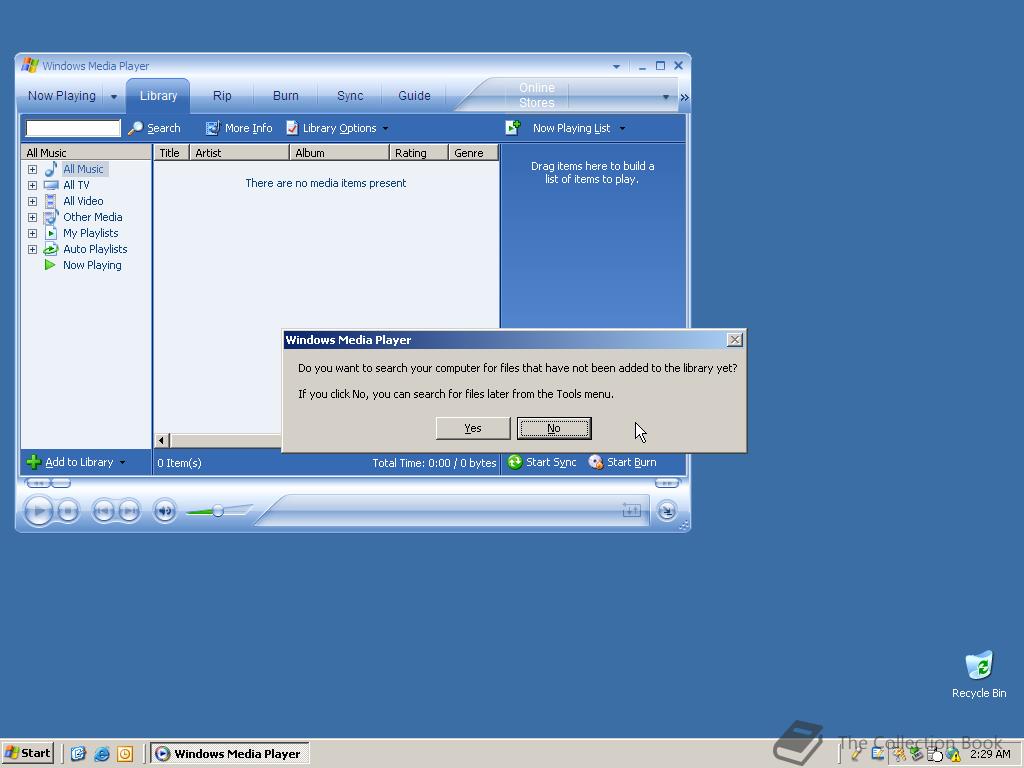Image resolution: width=1024 pixels, height=768 pixels.
Task: Open the Online Stores dropdown arrow
Action: click(665, 97)
